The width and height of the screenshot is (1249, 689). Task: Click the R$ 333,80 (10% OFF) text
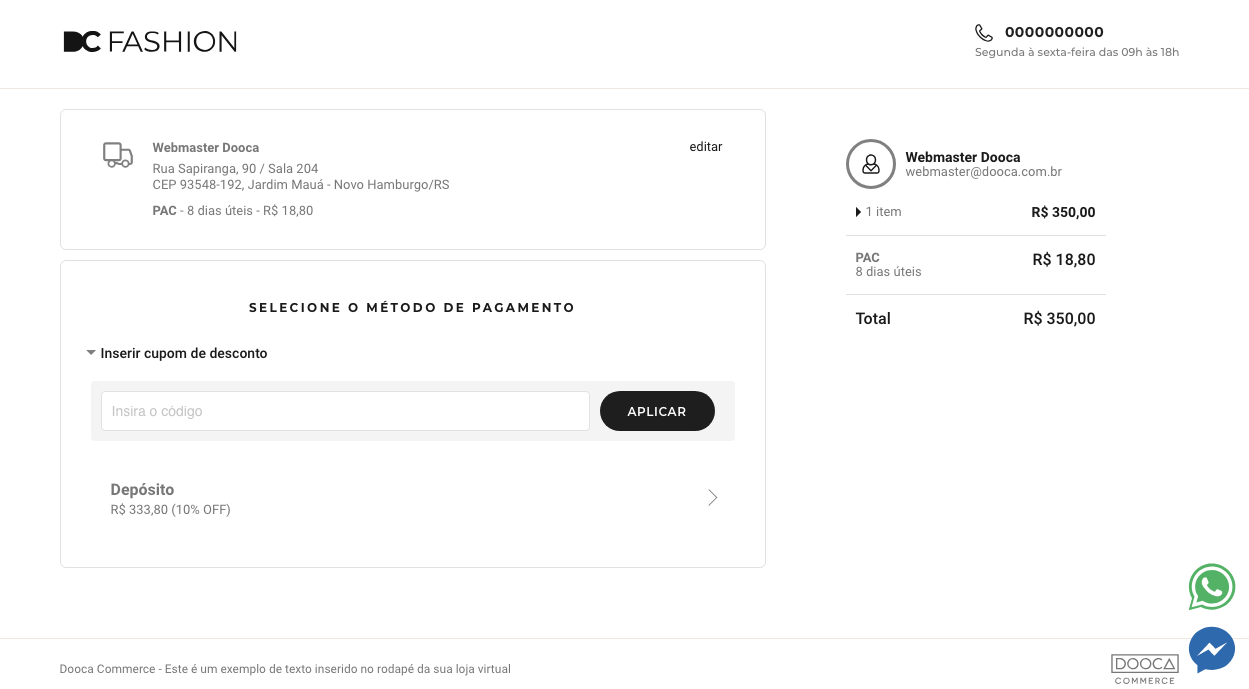(x=171, y=510)
